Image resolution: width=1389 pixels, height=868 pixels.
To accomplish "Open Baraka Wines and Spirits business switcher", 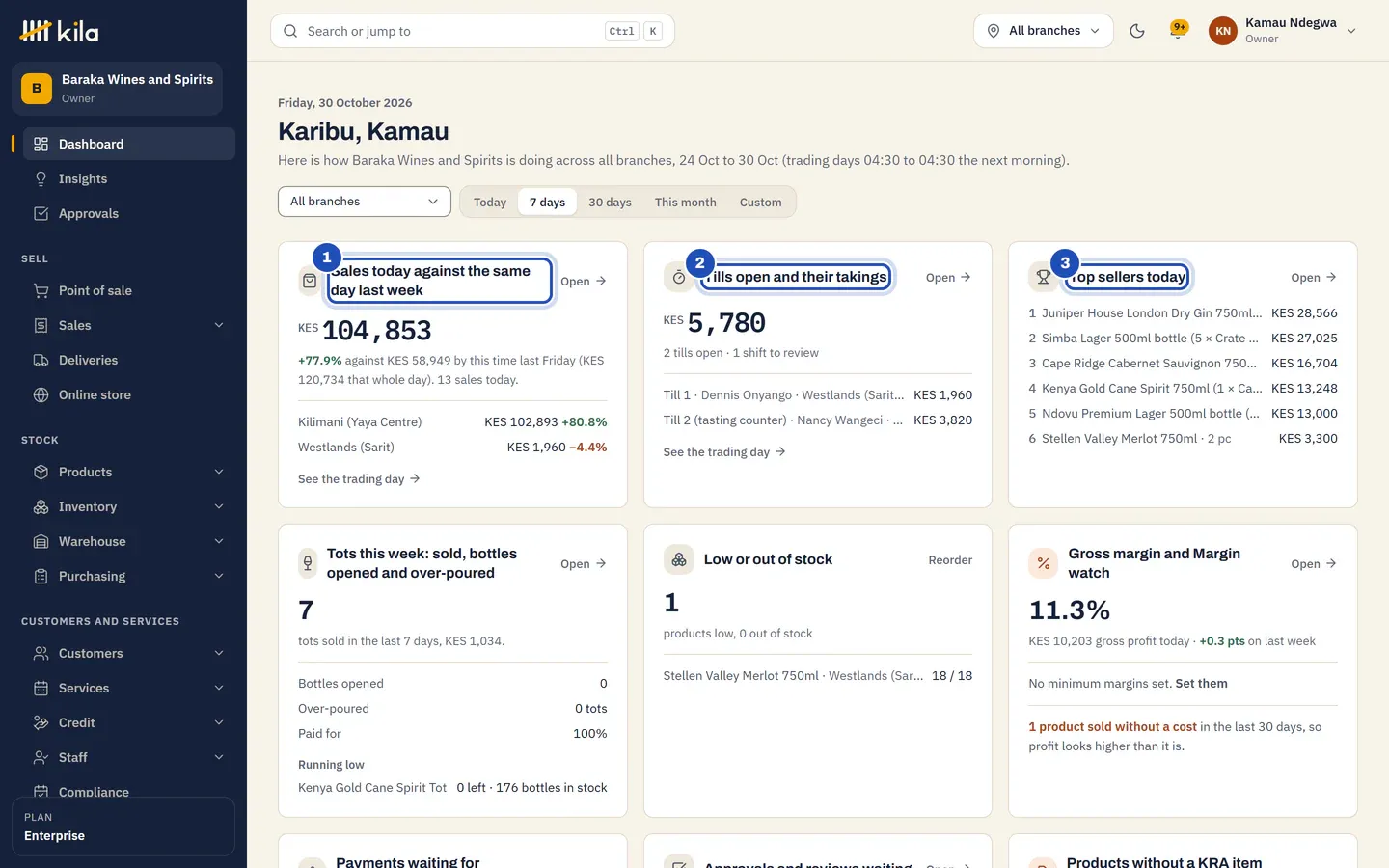I will 117,88.
